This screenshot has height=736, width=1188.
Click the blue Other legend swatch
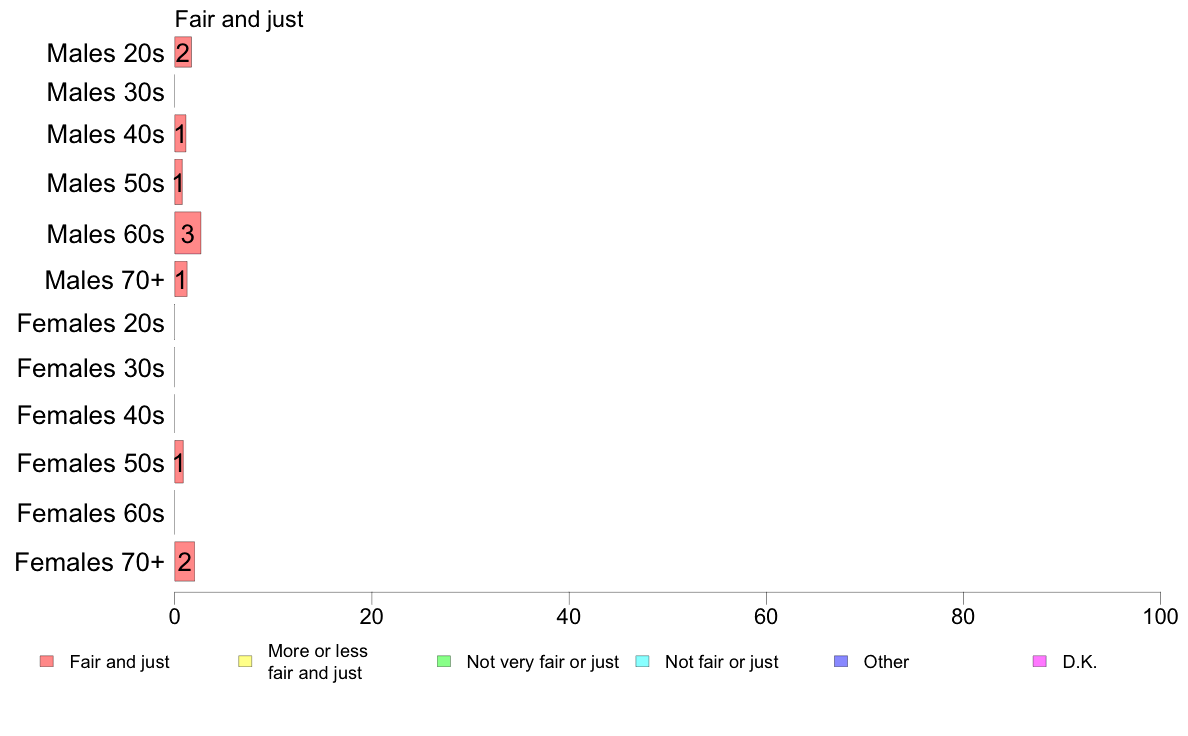[841, 661]
